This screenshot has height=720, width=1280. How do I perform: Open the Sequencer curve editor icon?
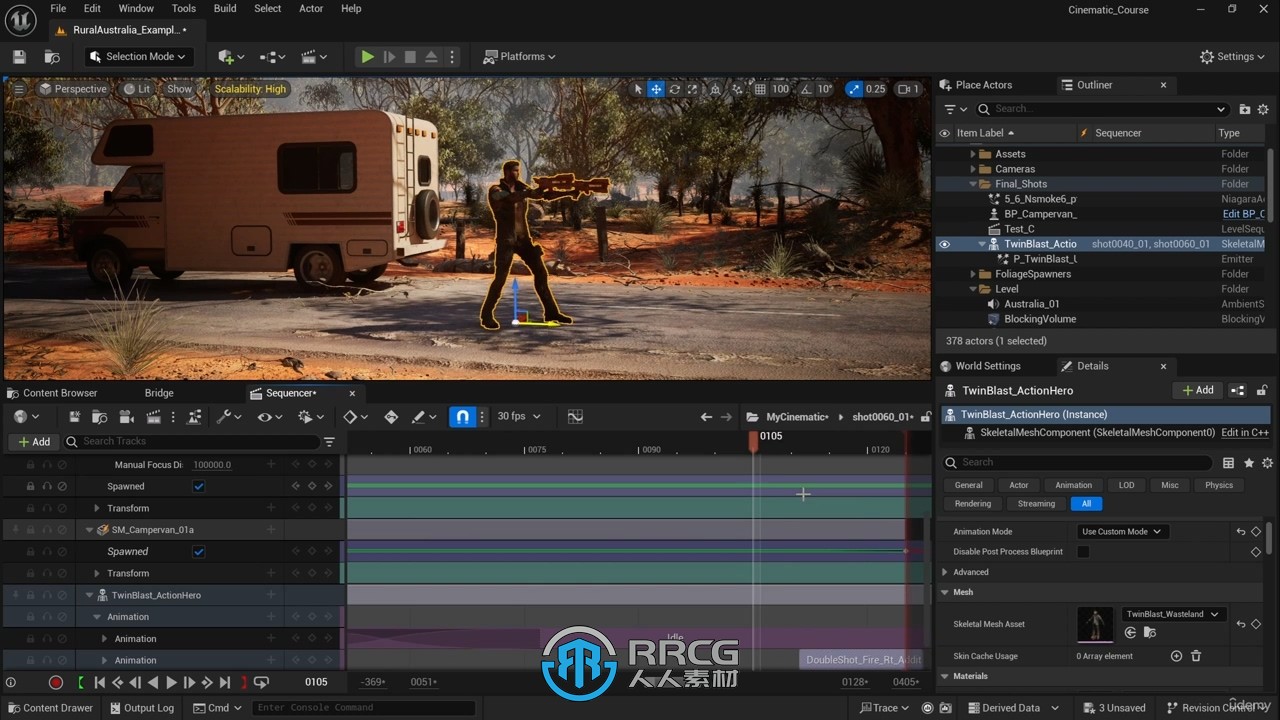click(x=575, y=417)
